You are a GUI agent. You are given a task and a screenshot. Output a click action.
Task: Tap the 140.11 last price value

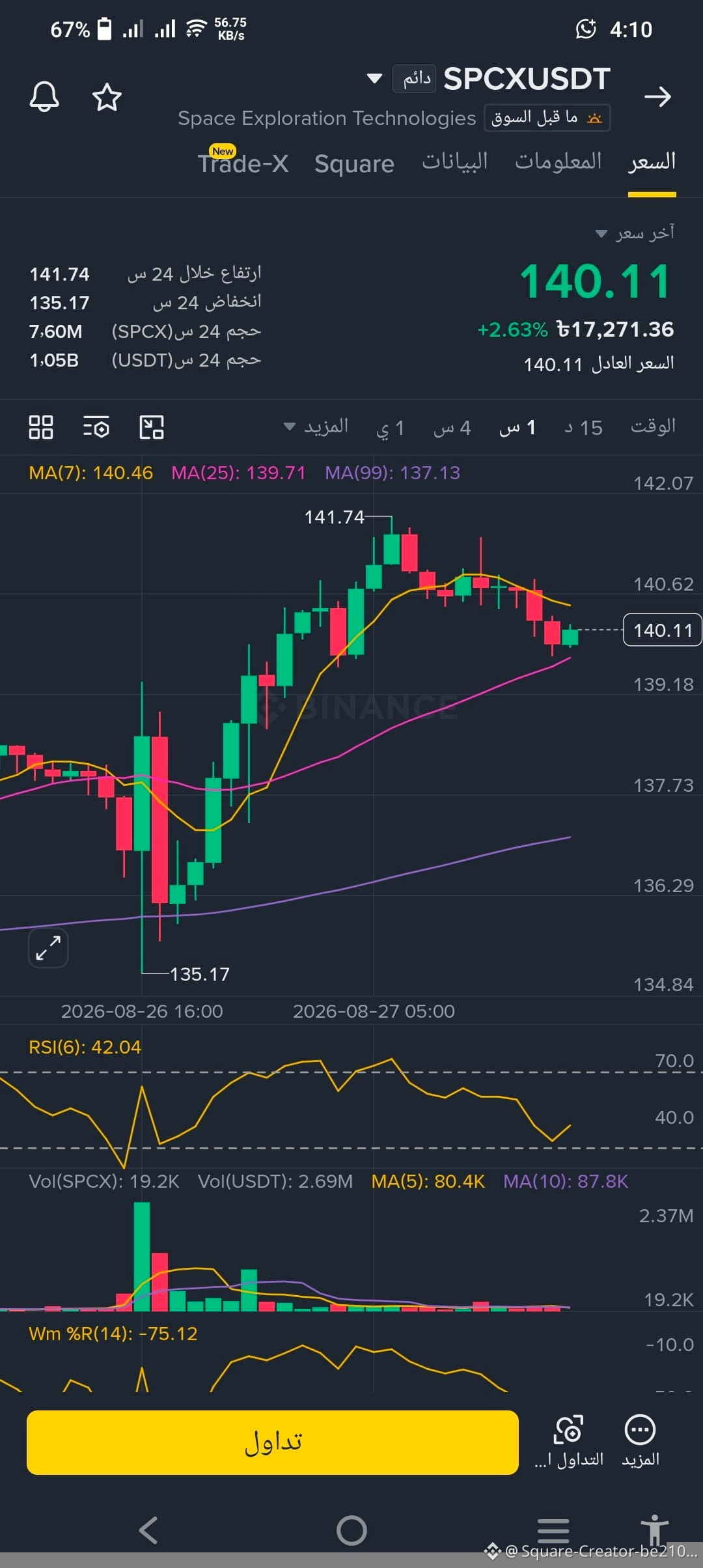coord(596,281)
